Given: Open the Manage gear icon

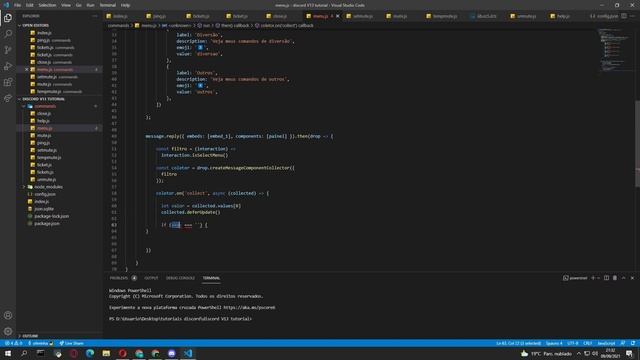Looking at the screenshot, I should (x=8, y=331).
